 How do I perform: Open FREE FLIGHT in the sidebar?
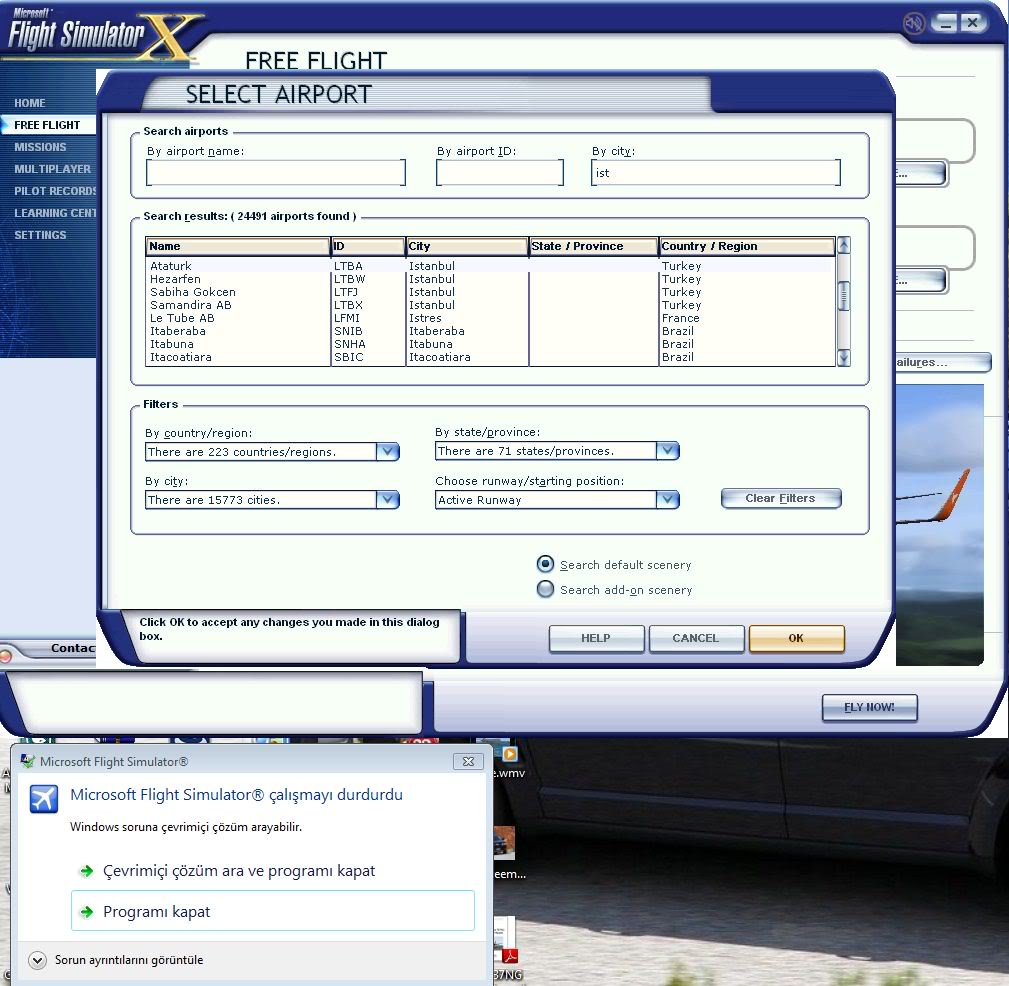(47, 125)
